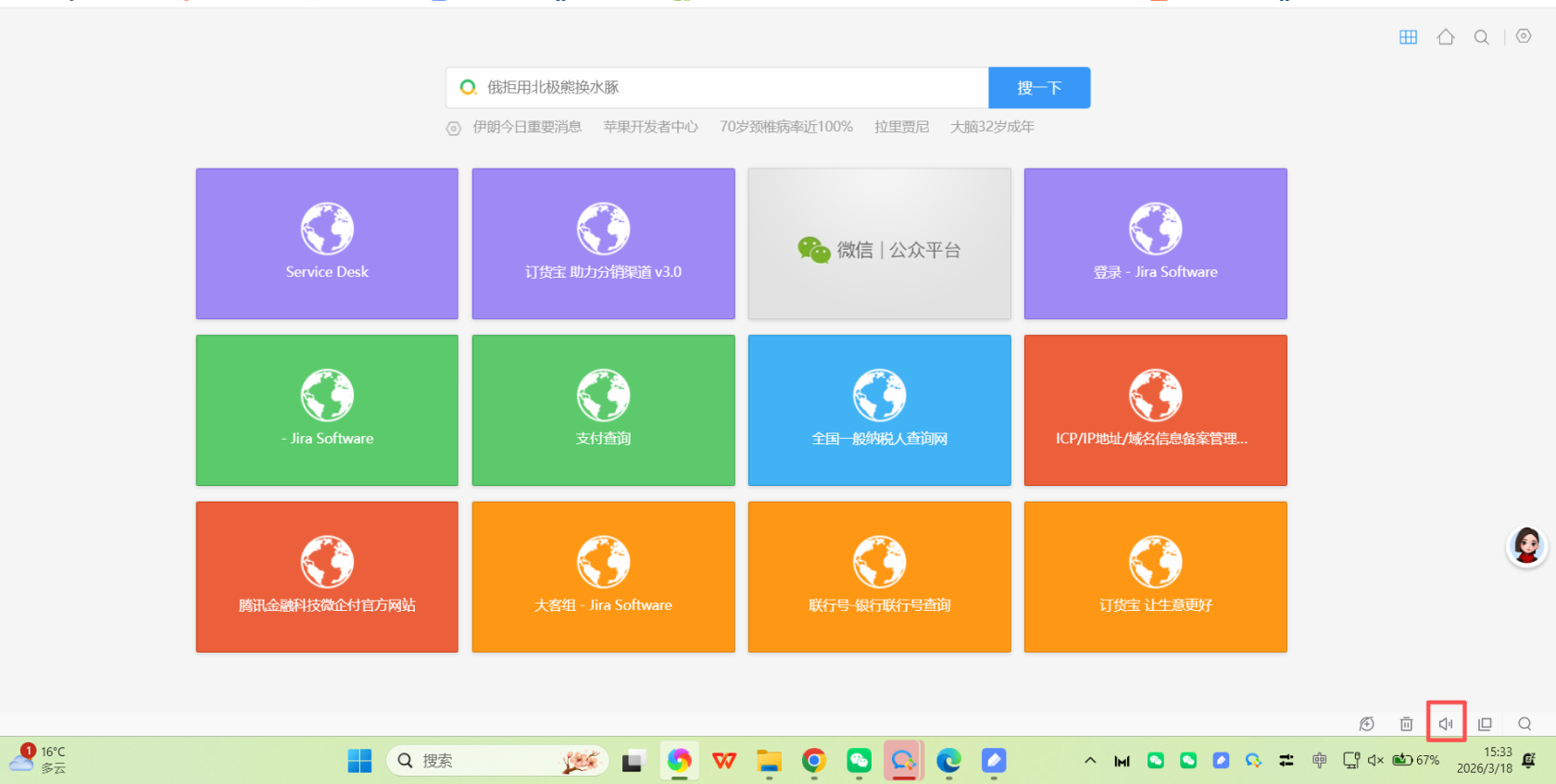Open the 微信 公众平台 tile

[x=879, y=243]
